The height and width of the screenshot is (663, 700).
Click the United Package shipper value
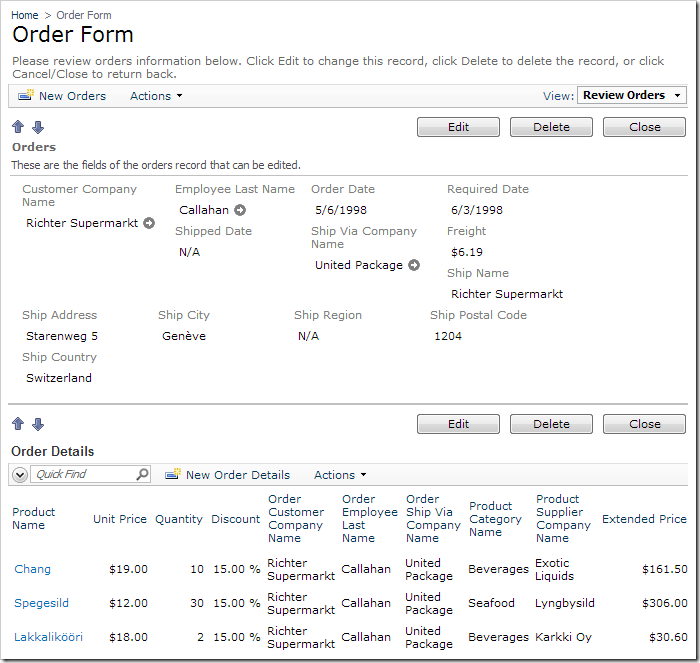pyautogui.click(x=359, y=265)
